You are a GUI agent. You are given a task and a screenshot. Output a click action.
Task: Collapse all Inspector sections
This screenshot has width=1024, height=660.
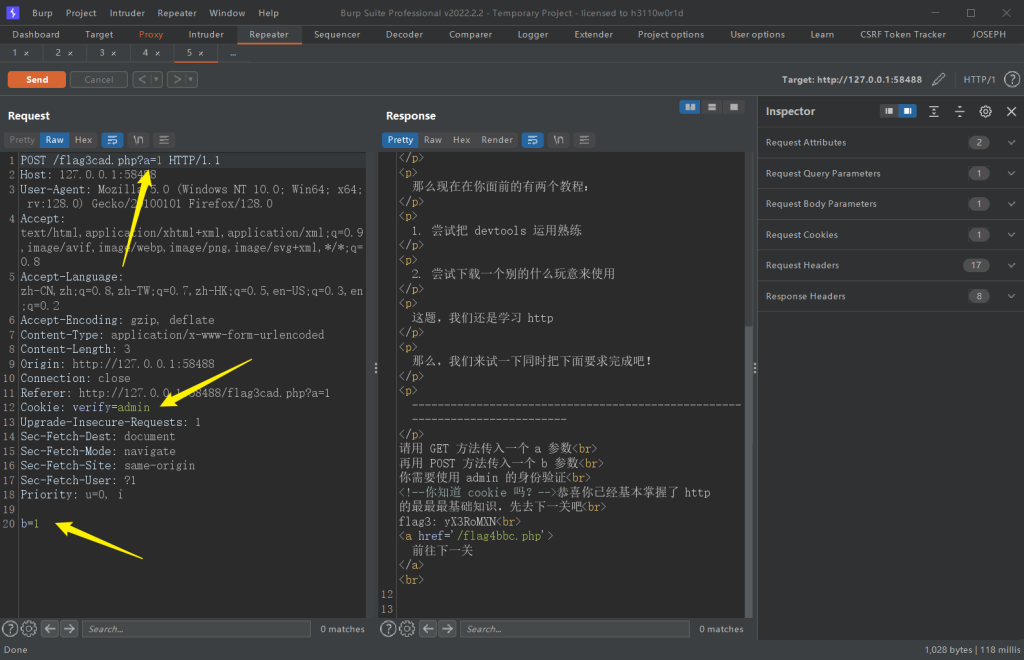(x=959, y=112)
